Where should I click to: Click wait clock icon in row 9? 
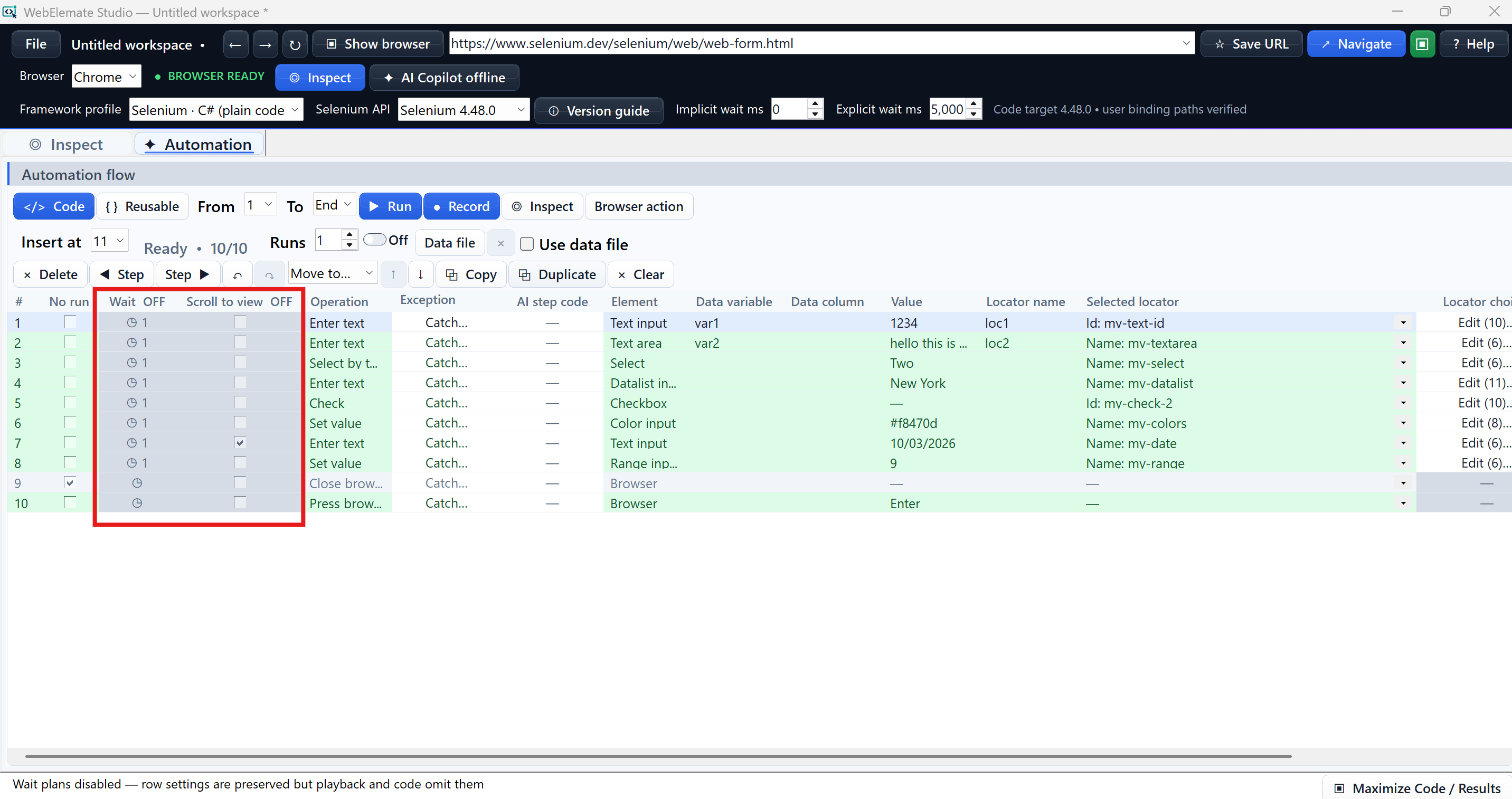point(137,483)
